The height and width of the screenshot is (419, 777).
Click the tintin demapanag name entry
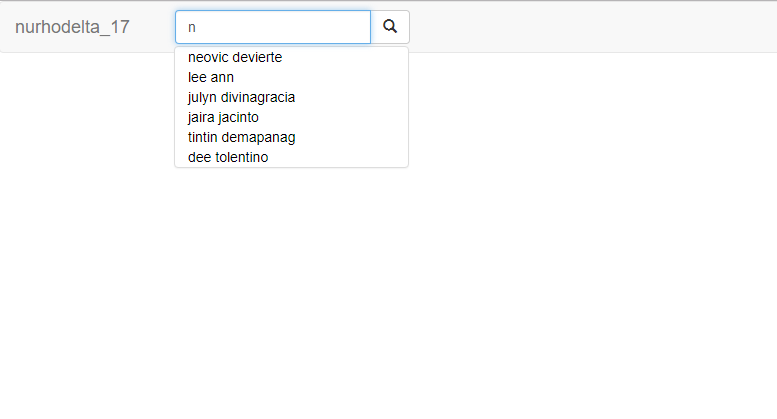point(241,137)
